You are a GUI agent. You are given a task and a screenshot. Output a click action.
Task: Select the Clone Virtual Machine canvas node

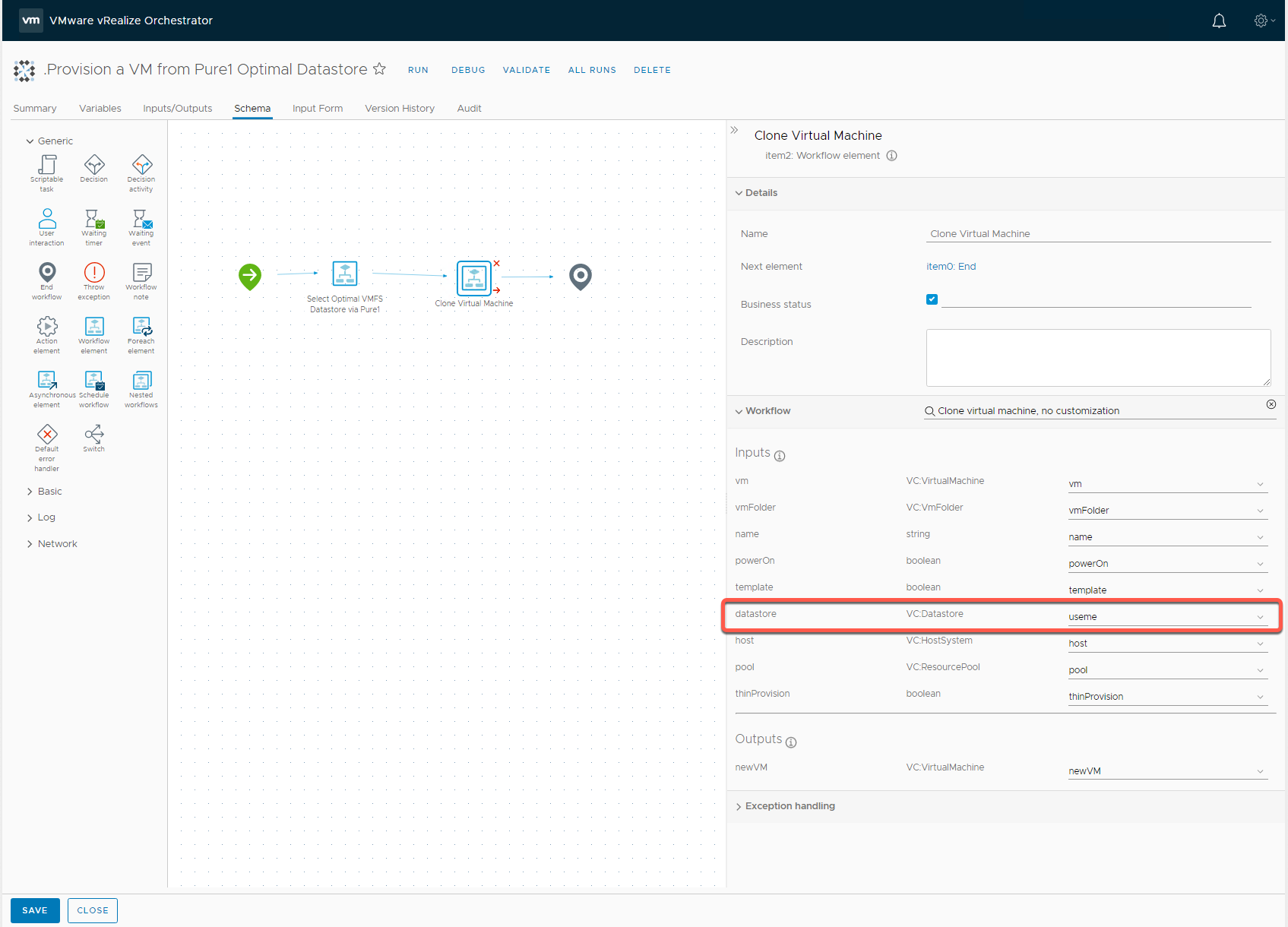[x=474, y=278]
